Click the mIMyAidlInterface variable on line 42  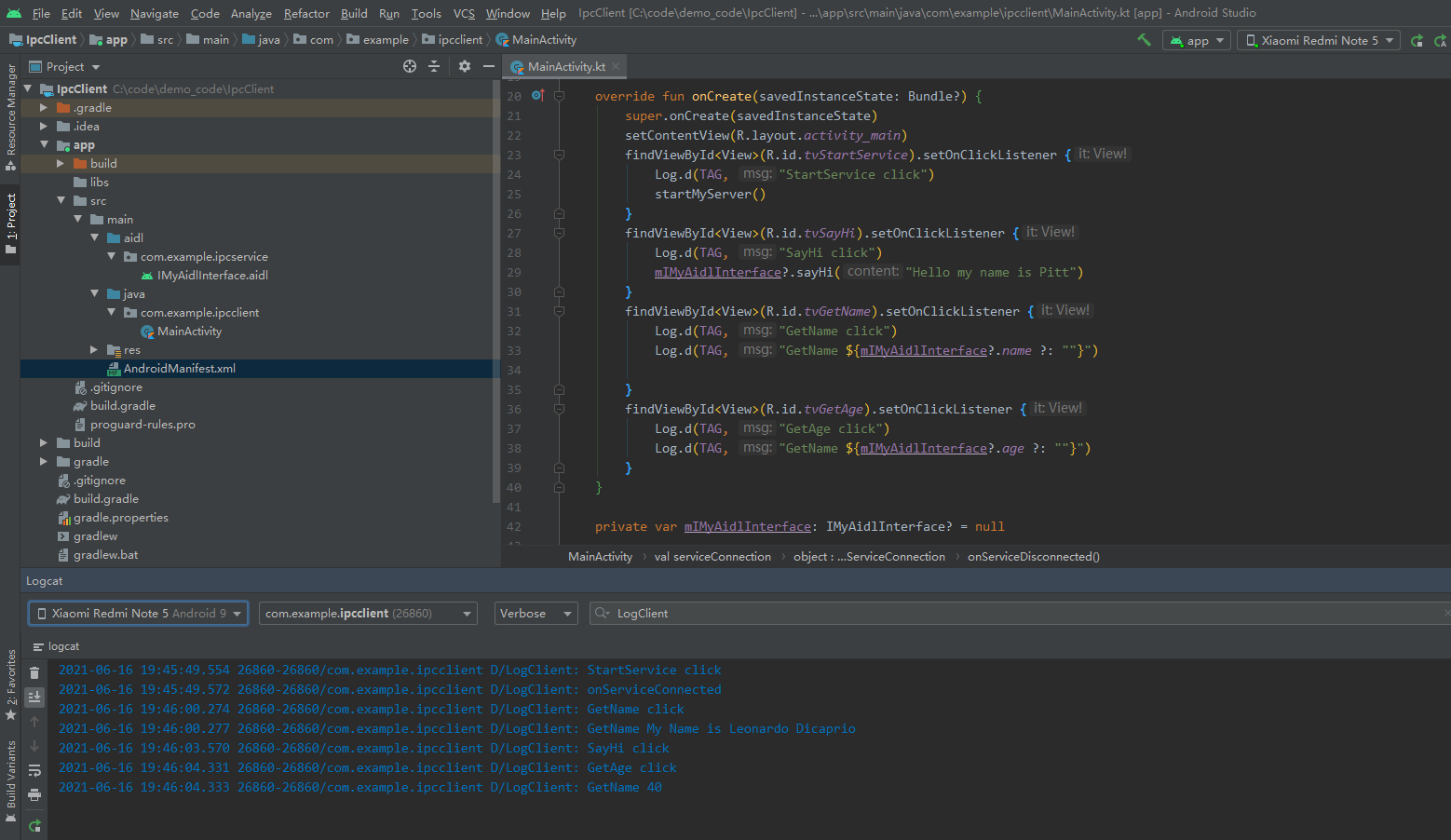pos(747,526)
